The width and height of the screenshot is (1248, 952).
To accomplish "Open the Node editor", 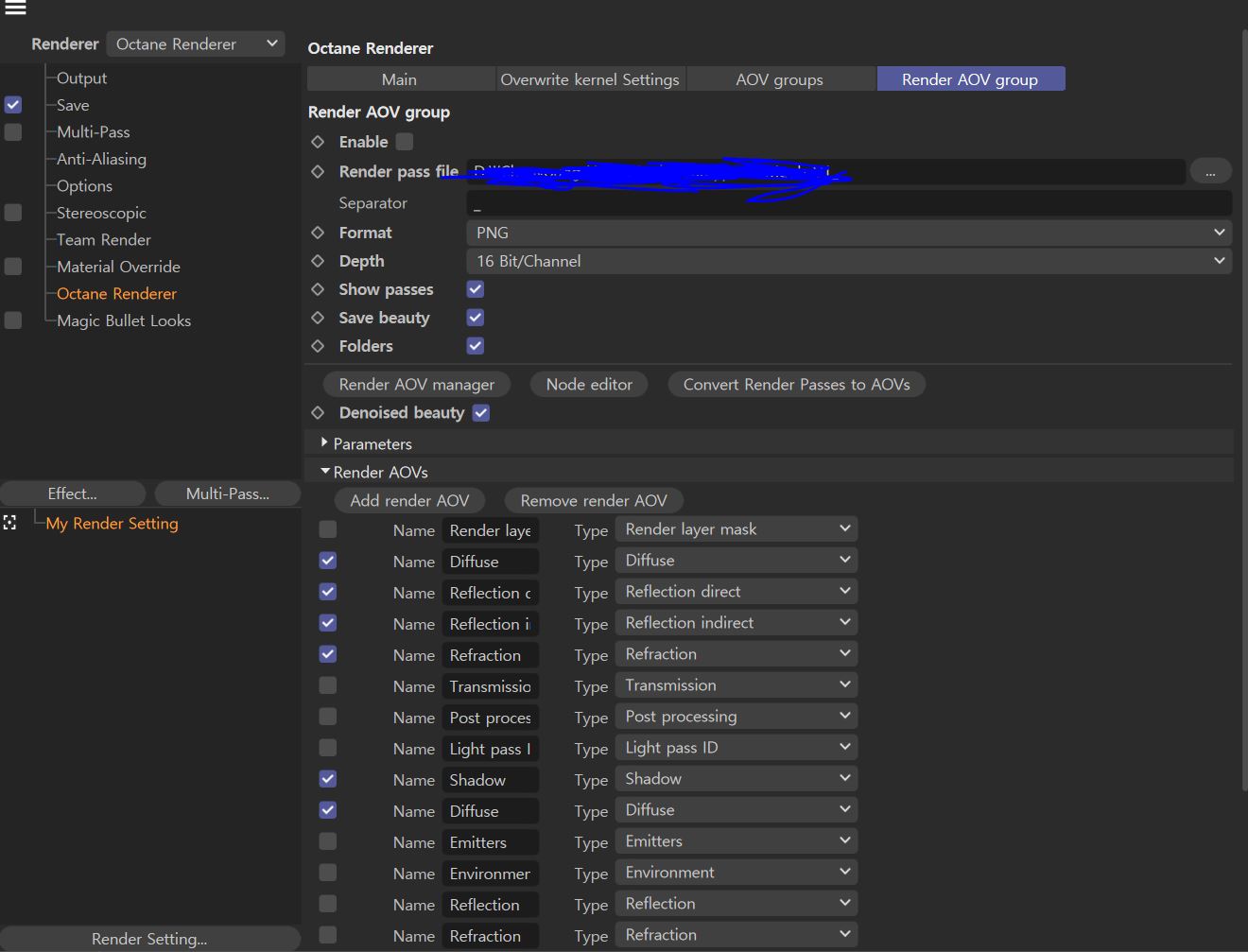I will 589,385.
